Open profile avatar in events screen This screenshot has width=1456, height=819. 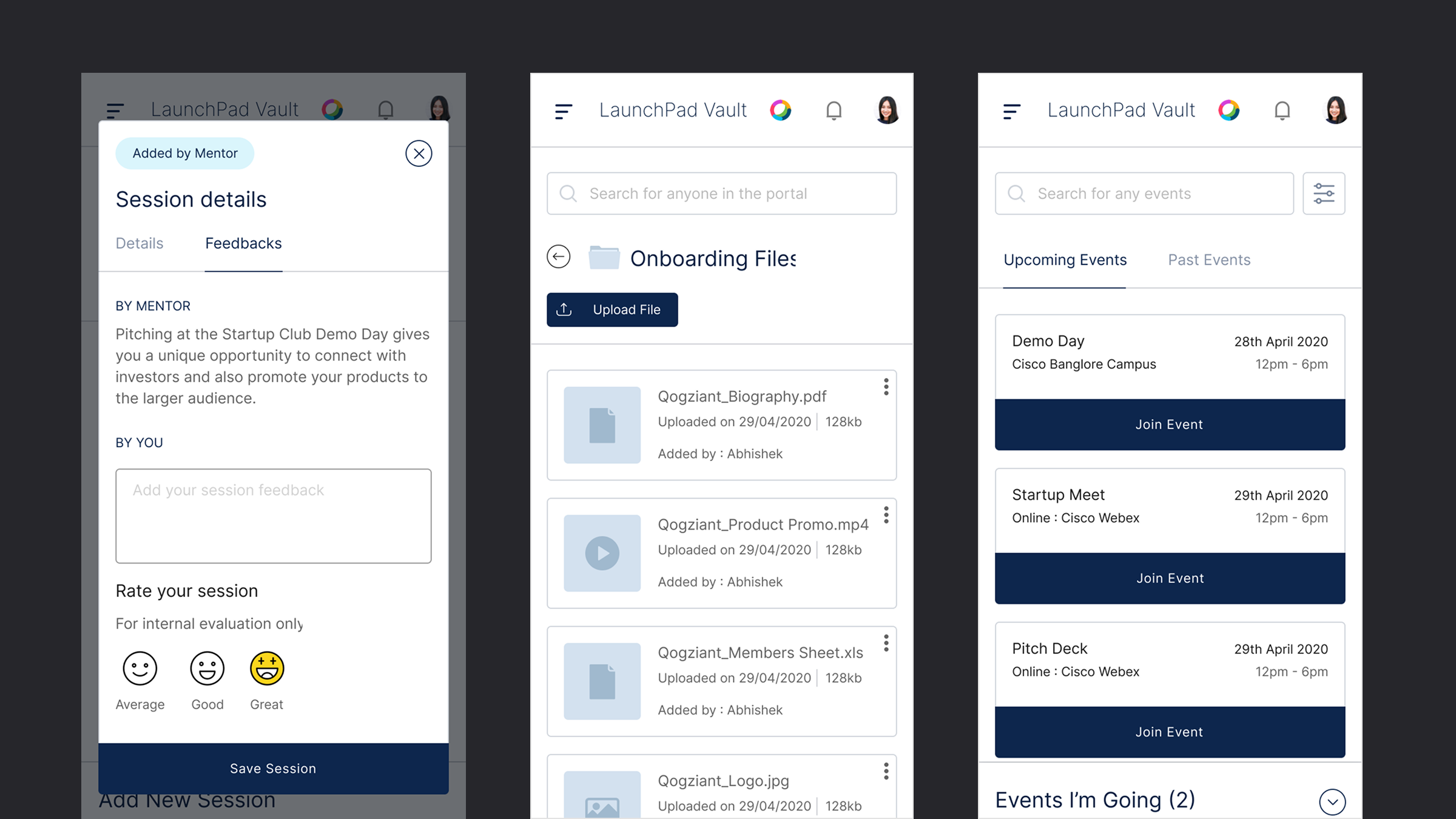1336,110
